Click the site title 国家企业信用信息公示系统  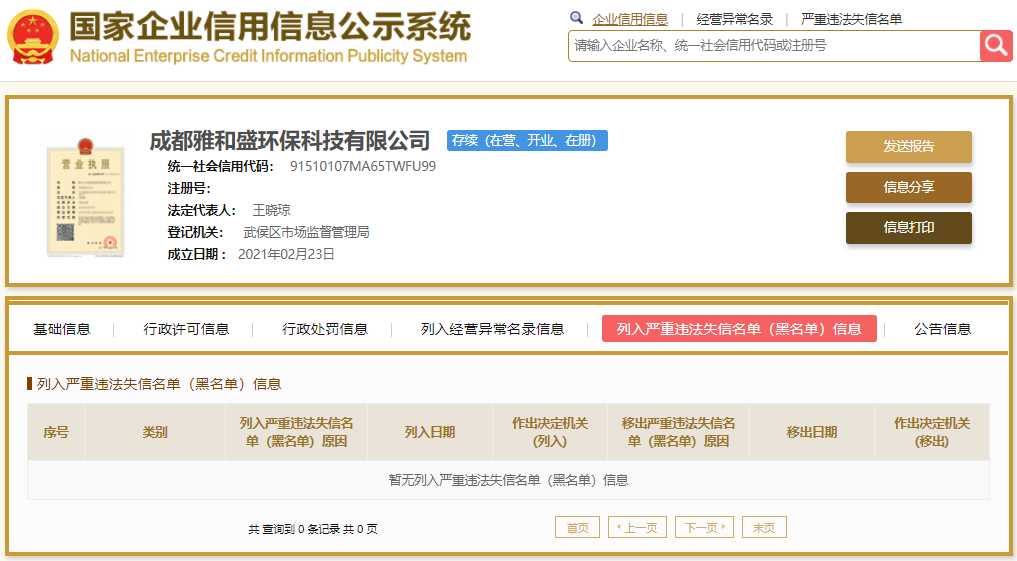pyautogui.click(x=270, y=27)
